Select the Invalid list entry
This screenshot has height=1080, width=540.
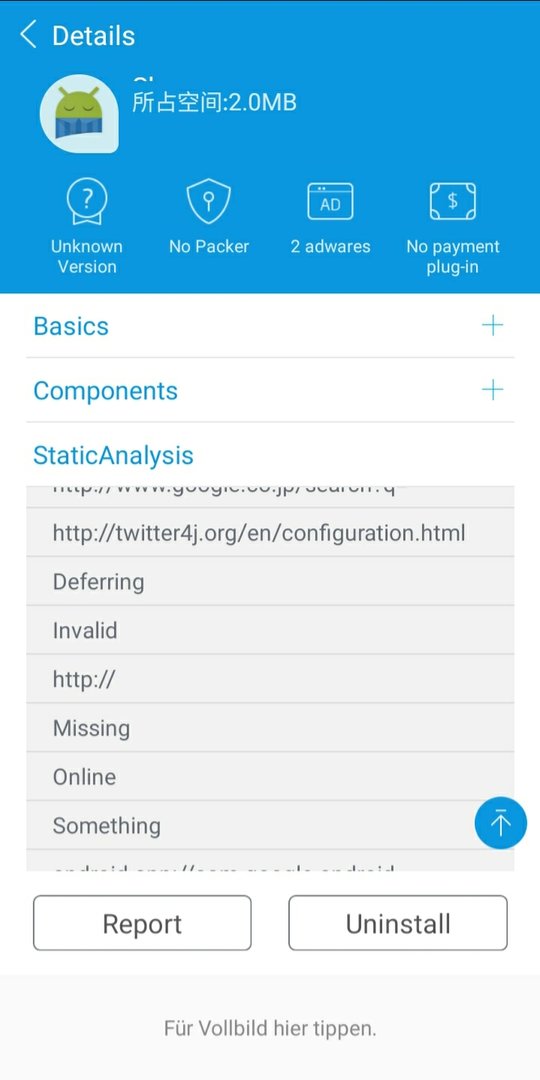(270, 630)
